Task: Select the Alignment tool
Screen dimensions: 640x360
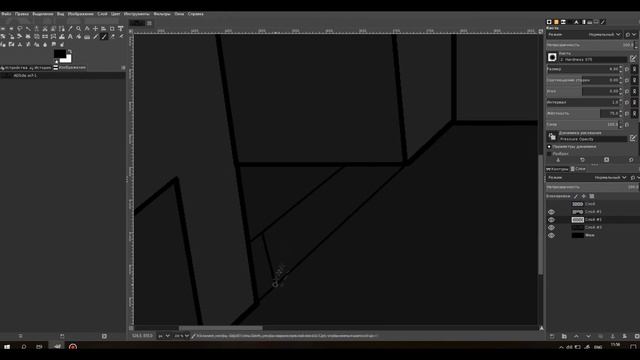Action: pyautogui.click(x=104, y=29)
